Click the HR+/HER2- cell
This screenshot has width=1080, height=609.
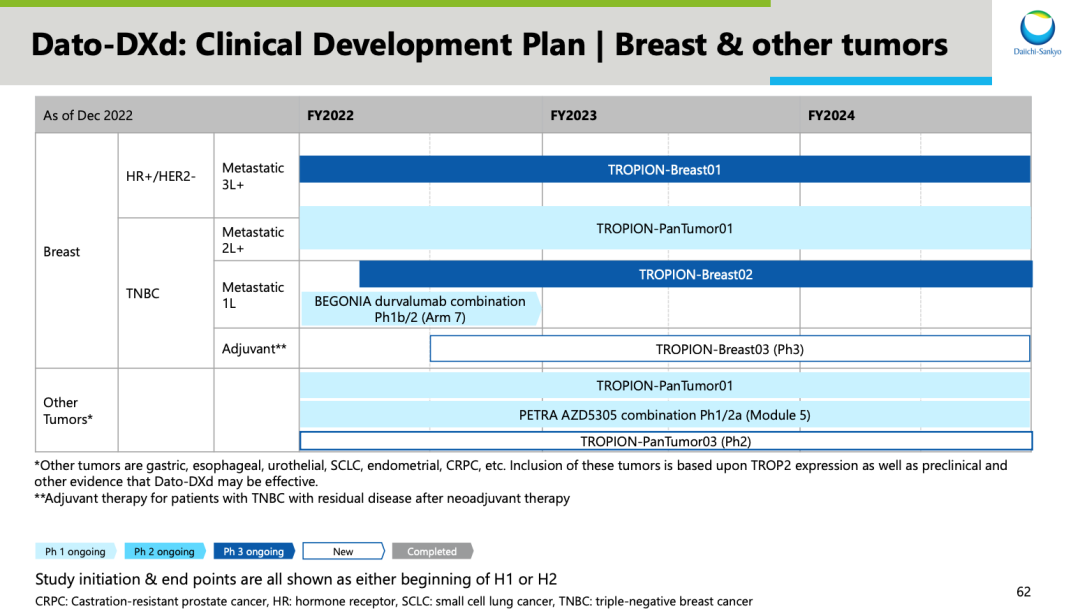[166, 176]
